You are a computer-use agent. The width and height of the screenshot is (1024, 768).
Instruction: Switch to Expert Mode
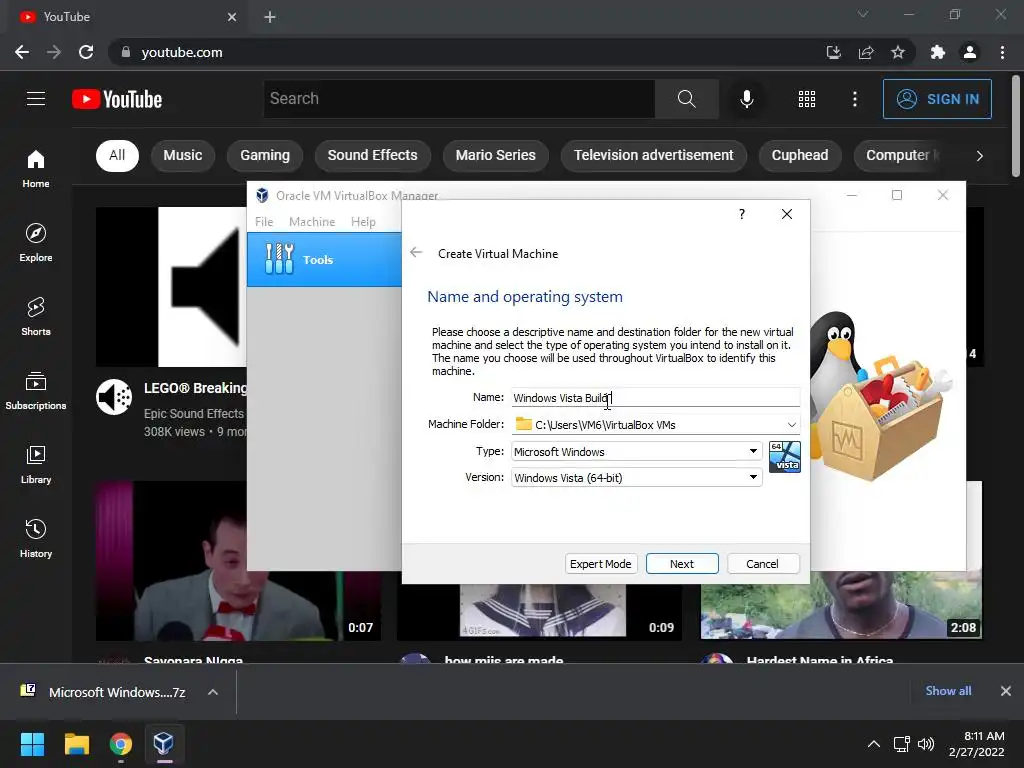point(600,564)
